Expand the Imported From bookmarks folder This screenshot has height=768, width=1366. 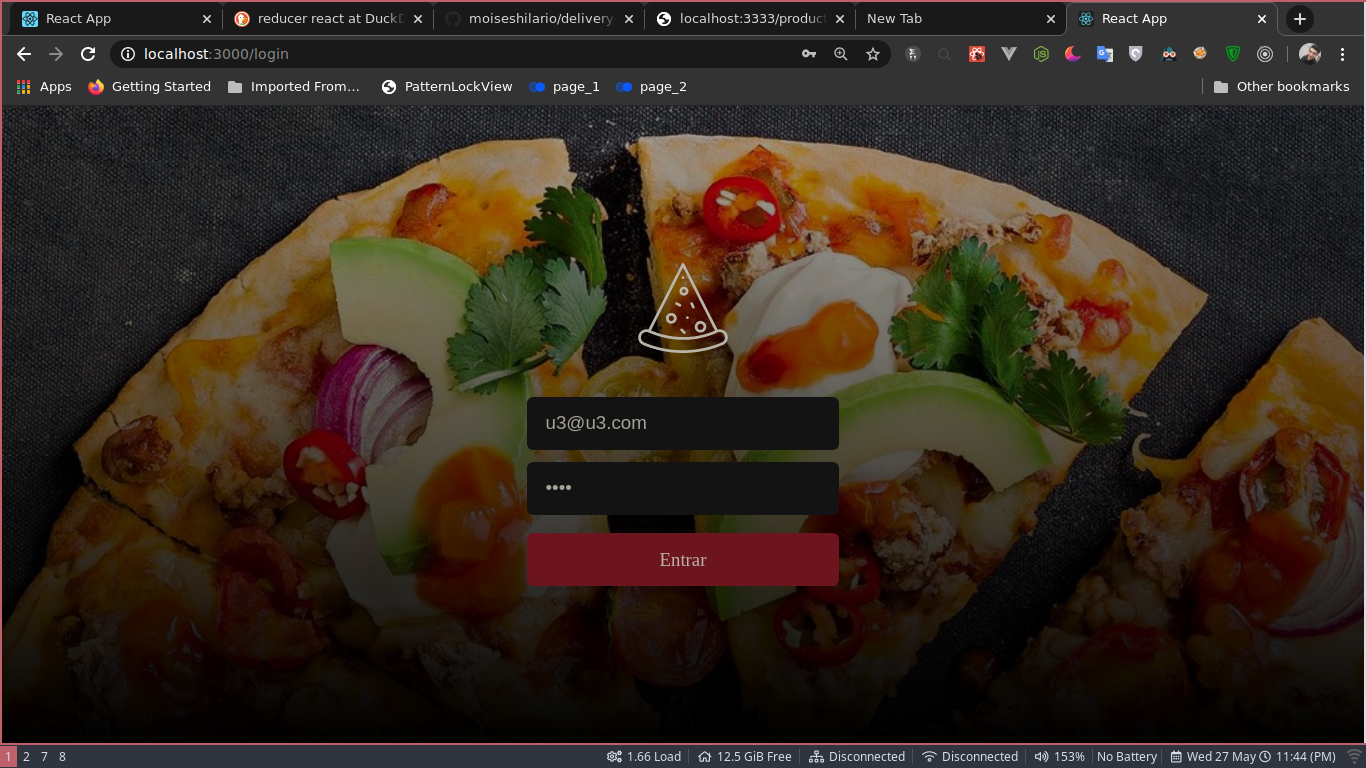tap(294, 87)
